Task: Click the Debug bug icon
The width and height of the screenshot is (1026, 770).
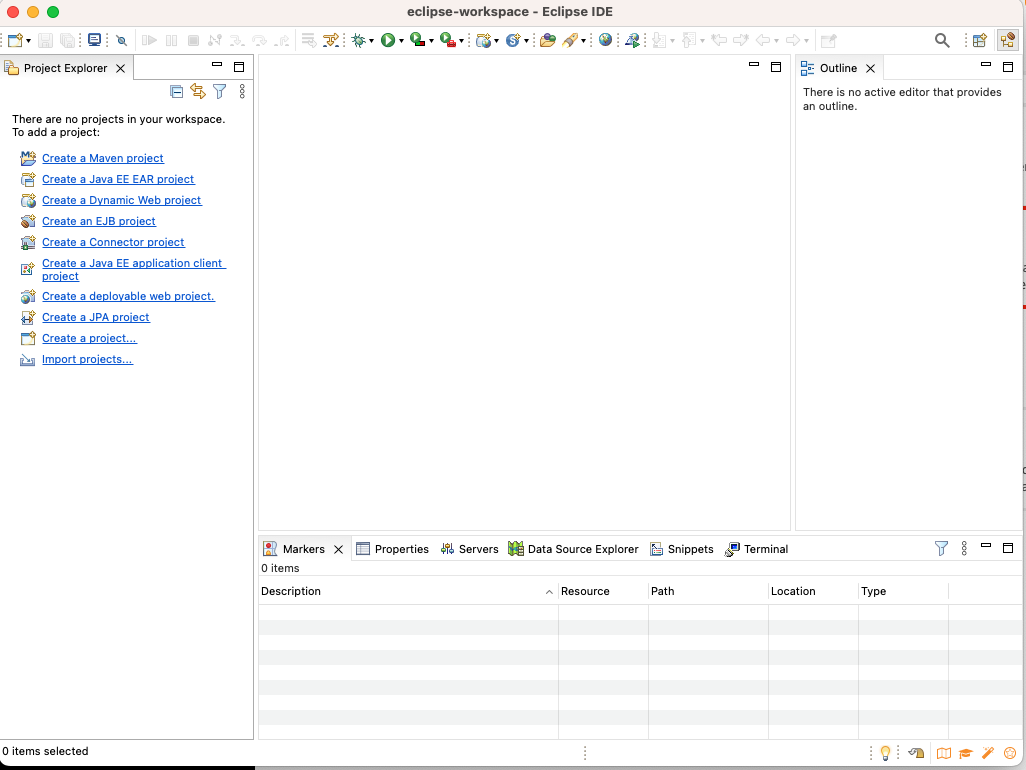Action: [x=358, y=41]
